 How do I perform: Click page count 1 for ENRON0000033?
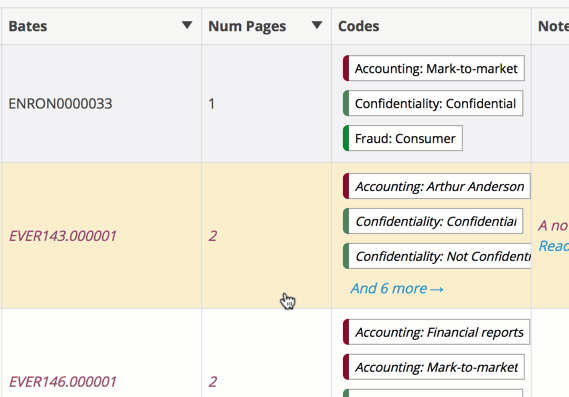pos(212,104)
